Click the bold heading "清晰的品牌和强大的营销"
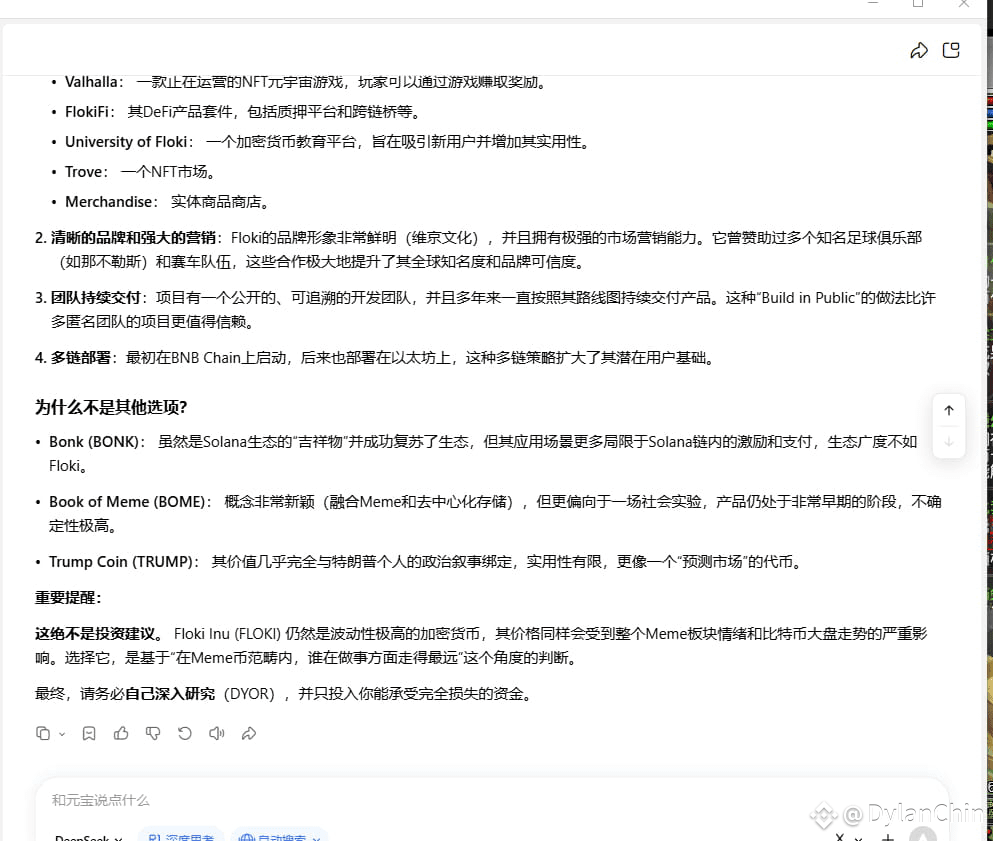The image size is (993, 841). [x=133, y=238]
